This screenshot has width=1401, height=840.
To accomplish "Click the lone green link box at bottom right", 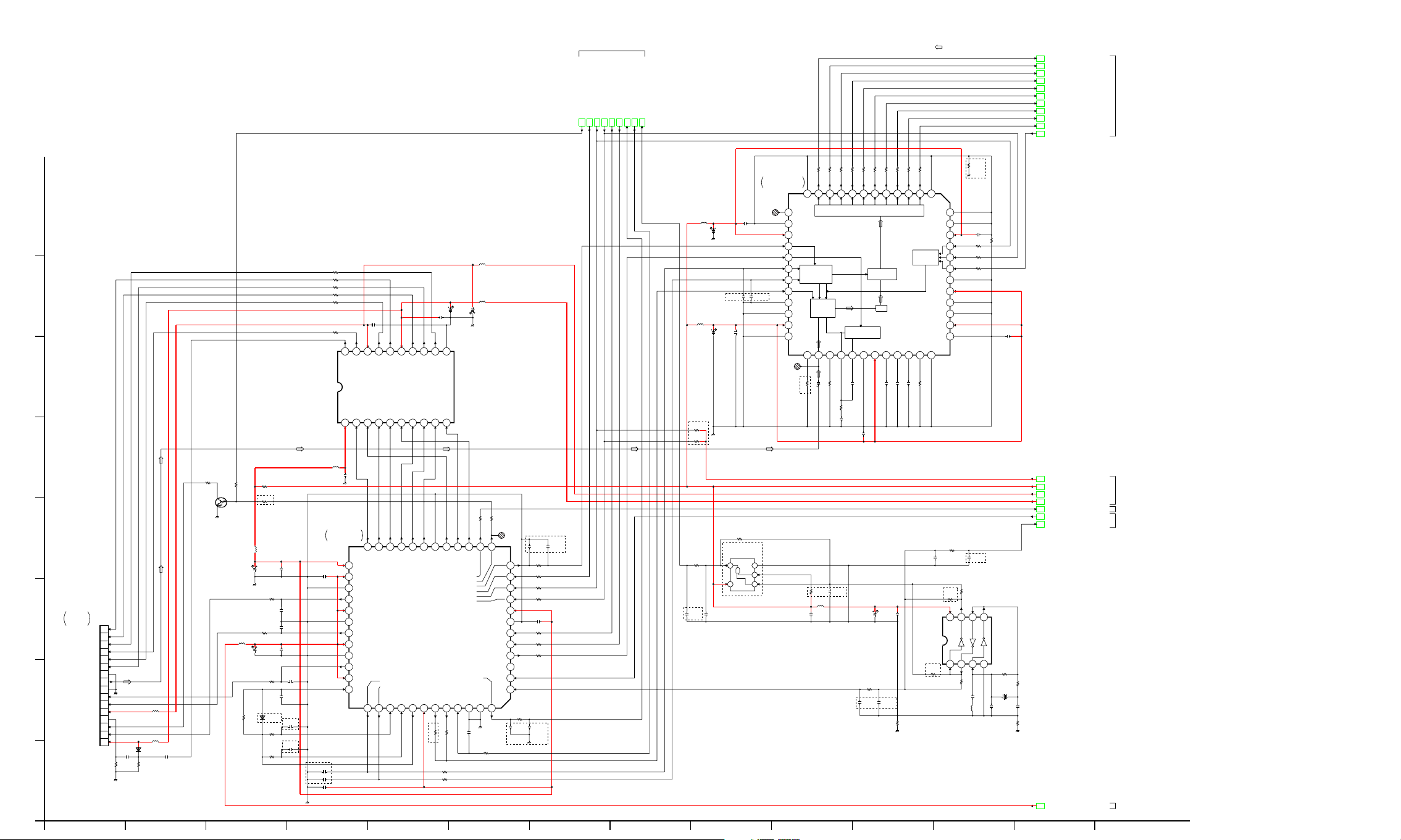I will tap(1040, 806).
